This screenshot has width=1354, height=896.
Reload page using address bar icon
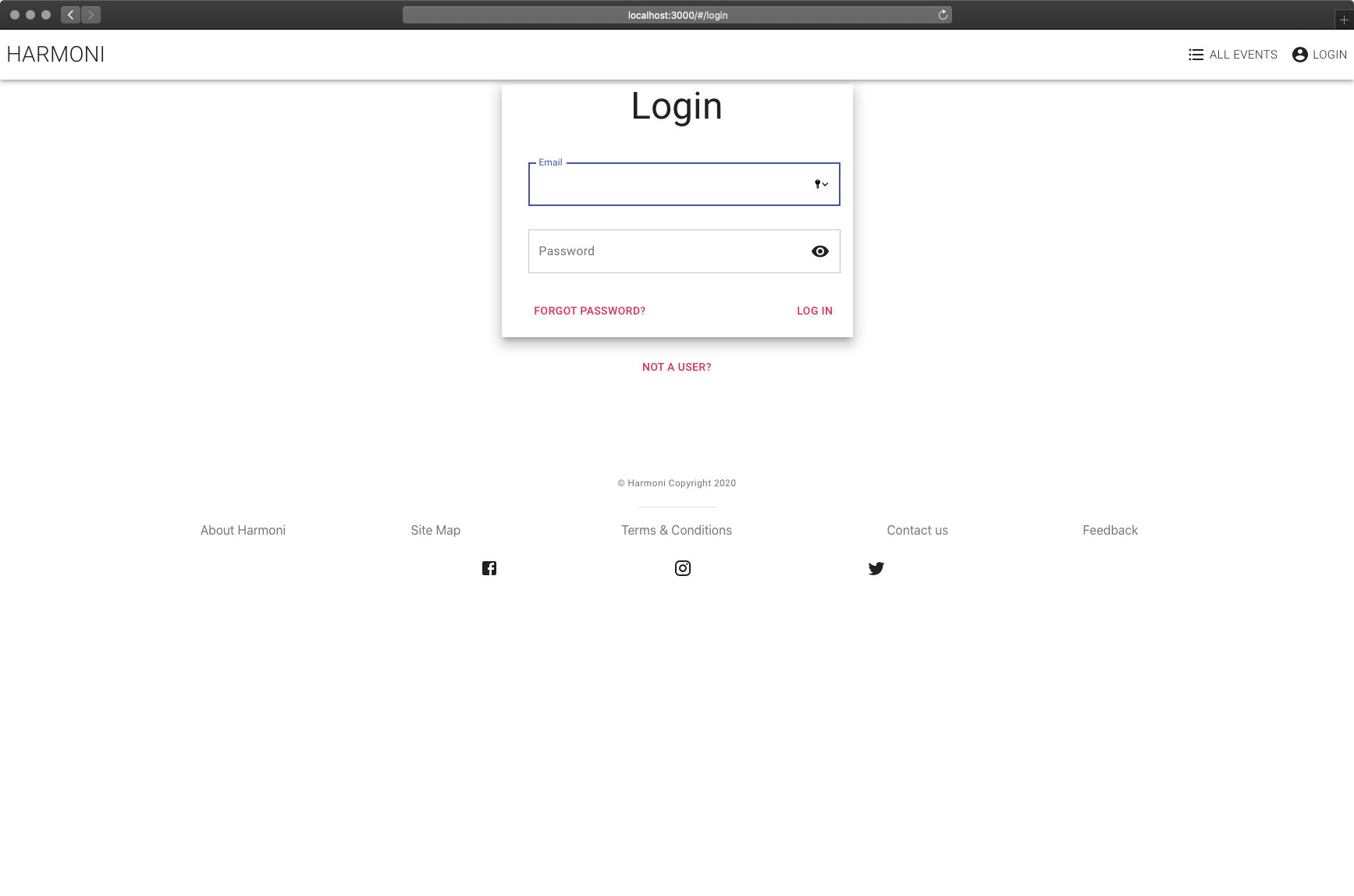pyautogui.click(x=943, y=15)
